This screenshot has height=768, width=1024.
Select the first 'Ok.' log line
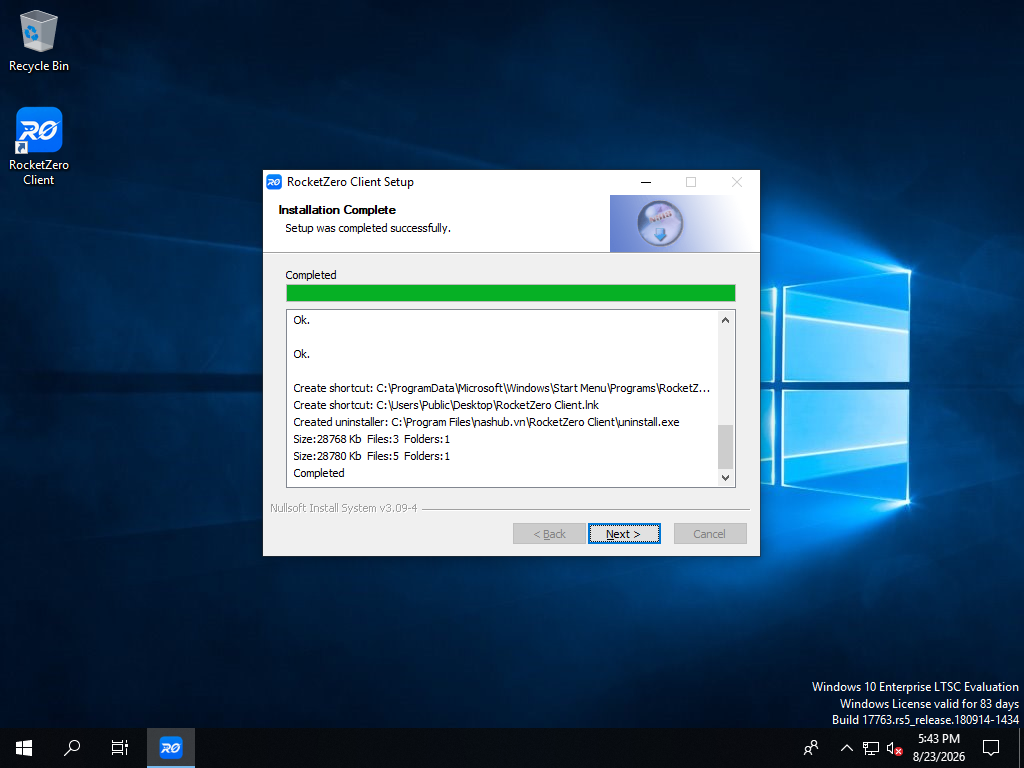point(302,320)
